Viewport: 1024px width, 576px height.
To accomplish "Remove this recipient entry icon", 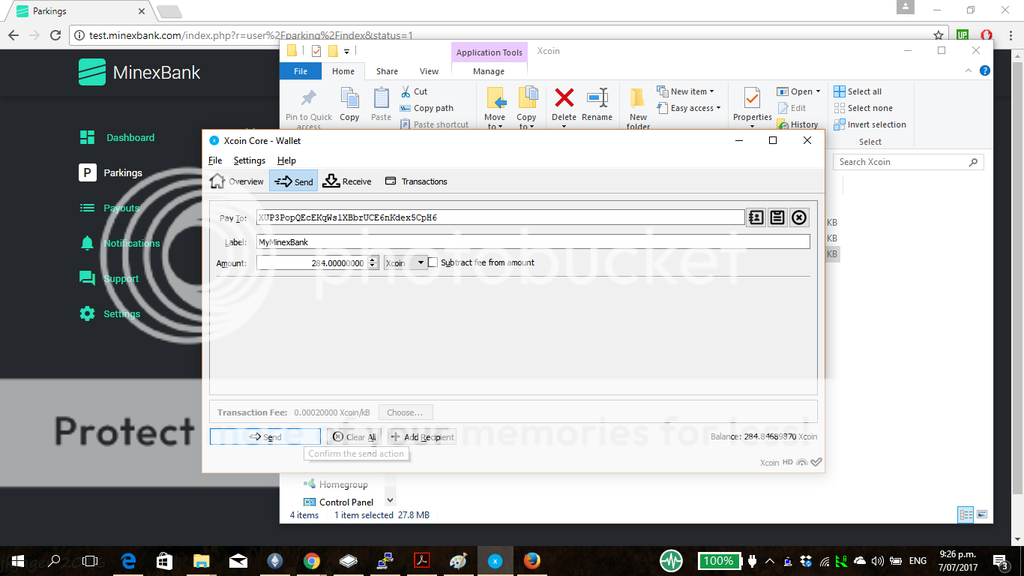I will [x=799, y=217].
